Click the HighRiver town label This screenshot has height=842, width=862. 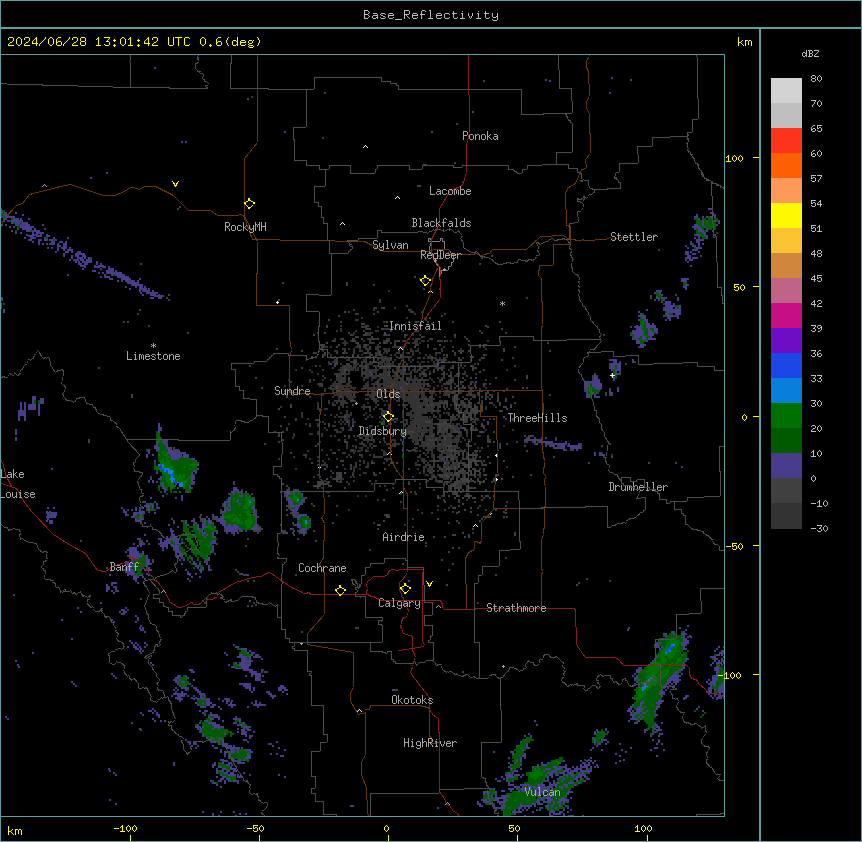tap(430, 743)
